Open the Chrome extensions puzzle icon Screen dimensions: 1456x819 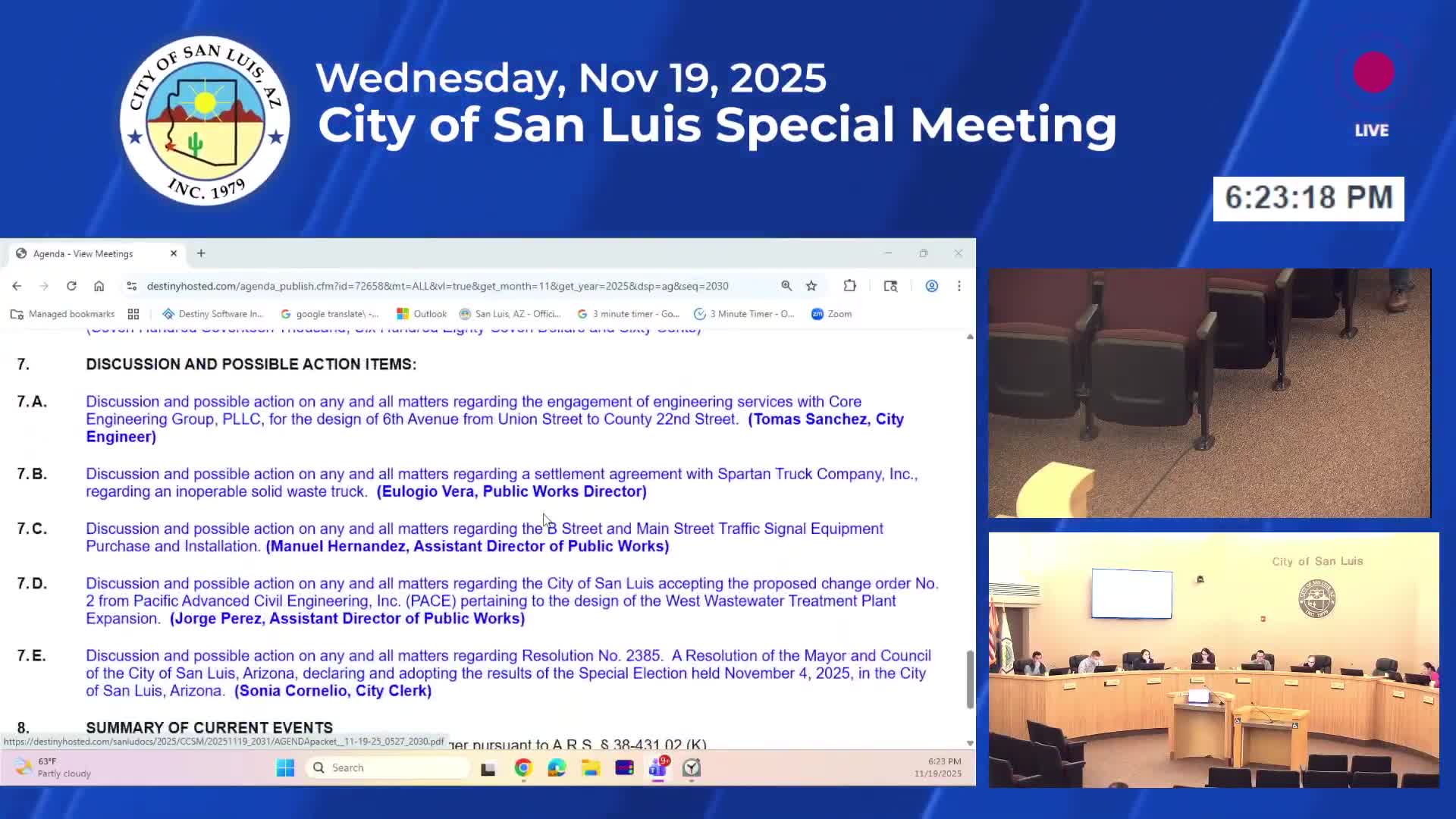coord(849,286)
